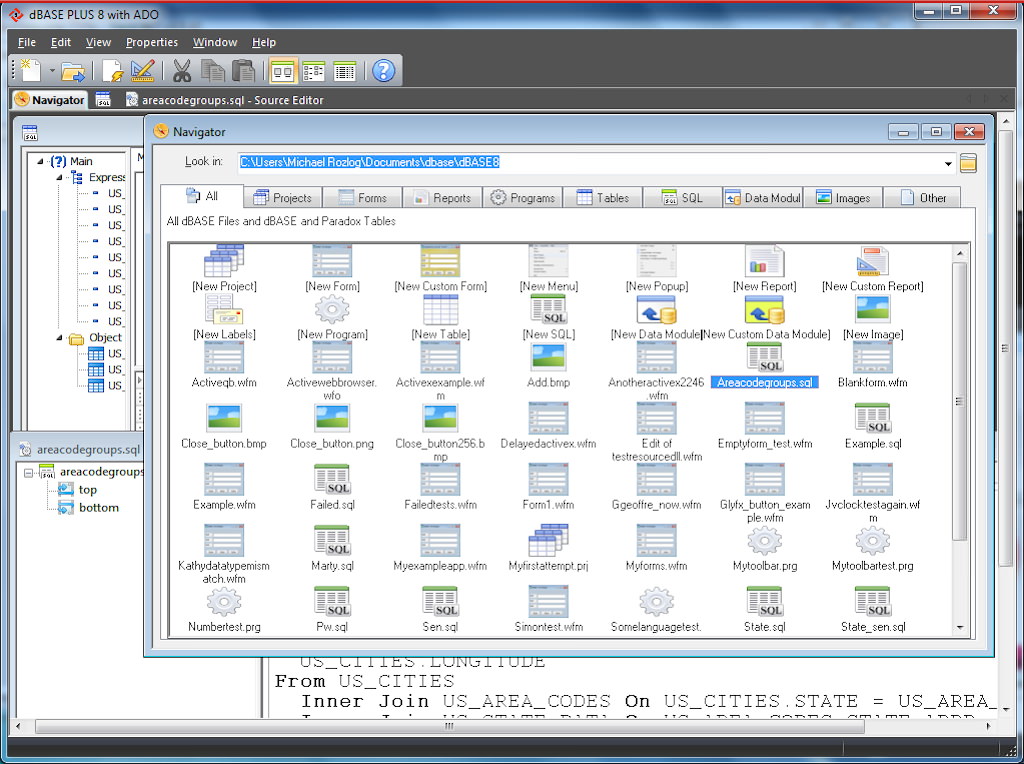Click the New file toolbar icon

coord(30,71)
